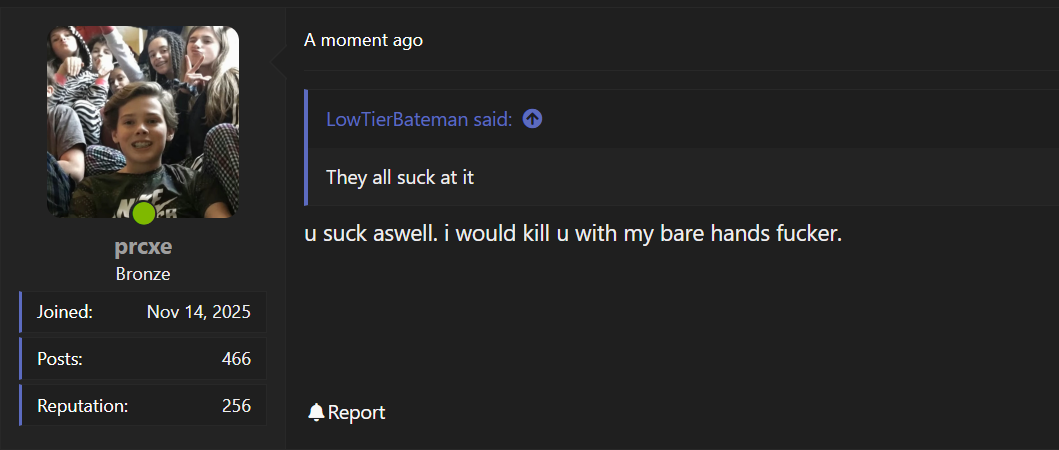Open the 'A moment ago' timestamp permalink
Image resolution: width=1059 pixels, height=450 pixels.
363,40
